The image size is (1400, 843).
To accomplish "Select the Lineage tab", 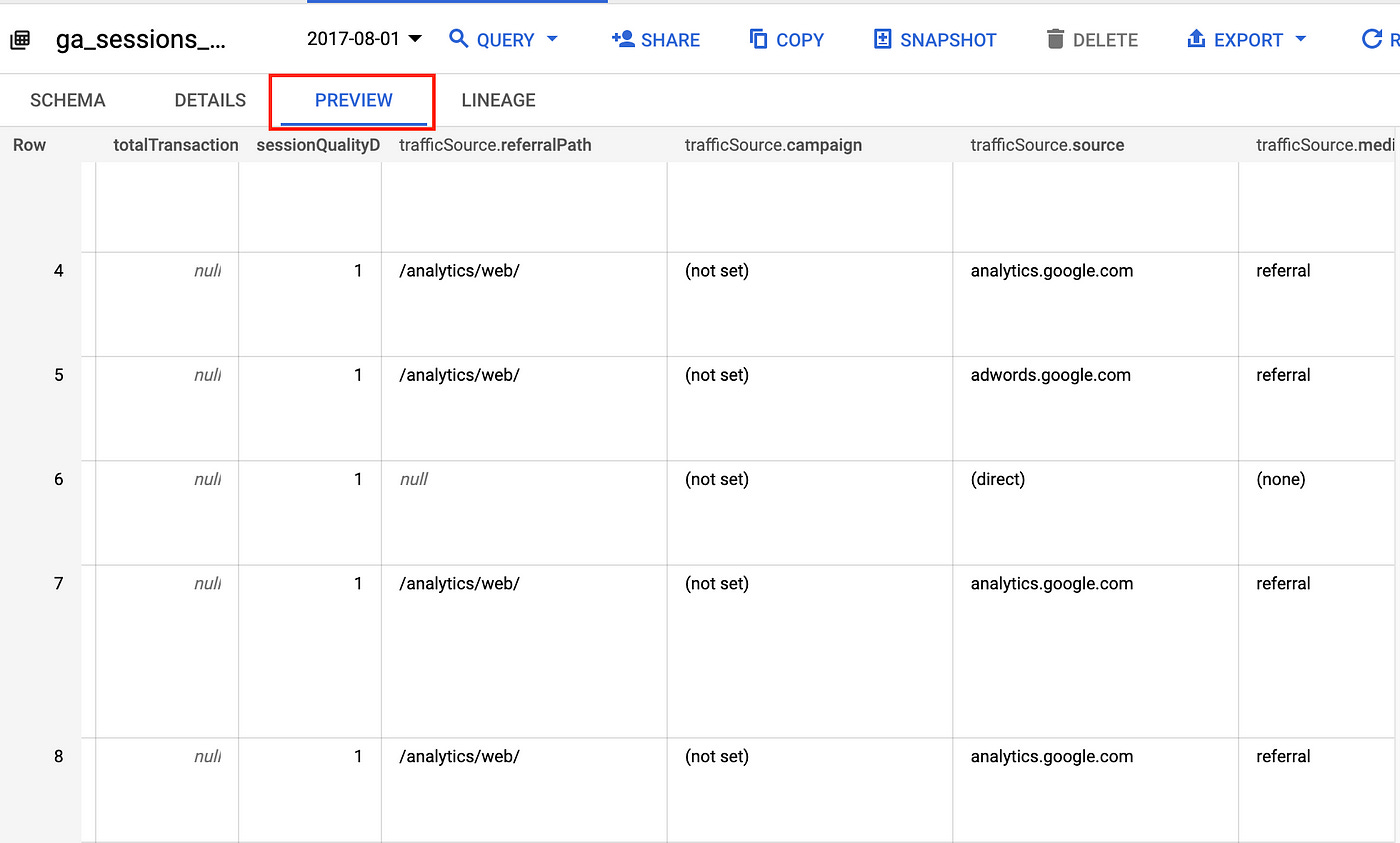I will 498,100.
